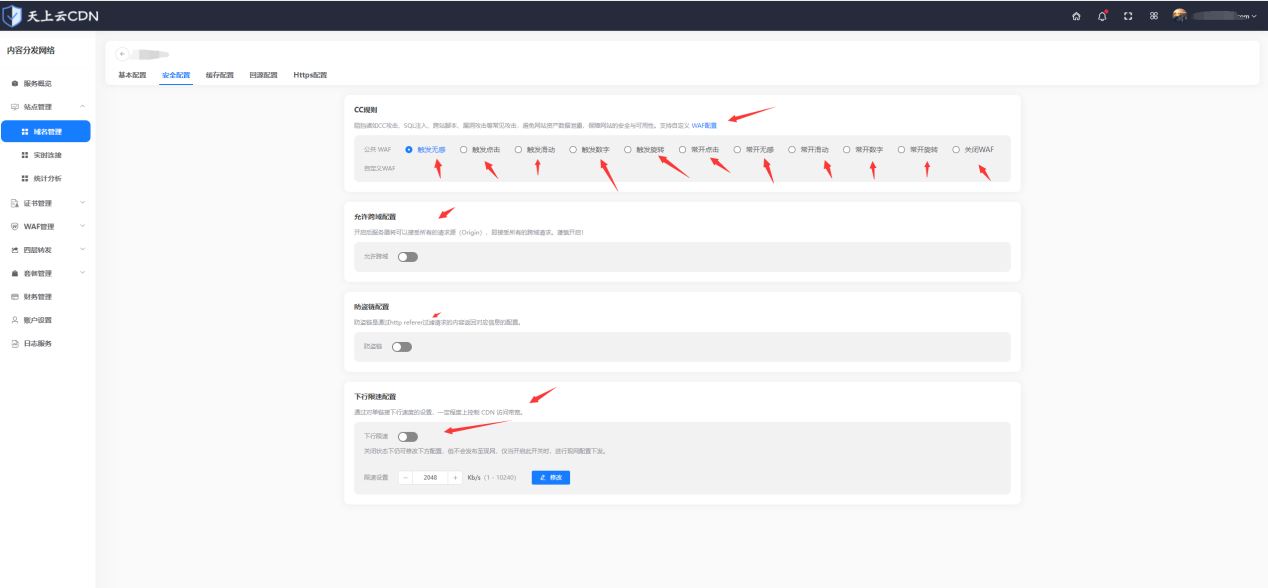The image size is (1268, 588).
Task: Click the 站点管理 monitor icon
Action: (14, 106)
